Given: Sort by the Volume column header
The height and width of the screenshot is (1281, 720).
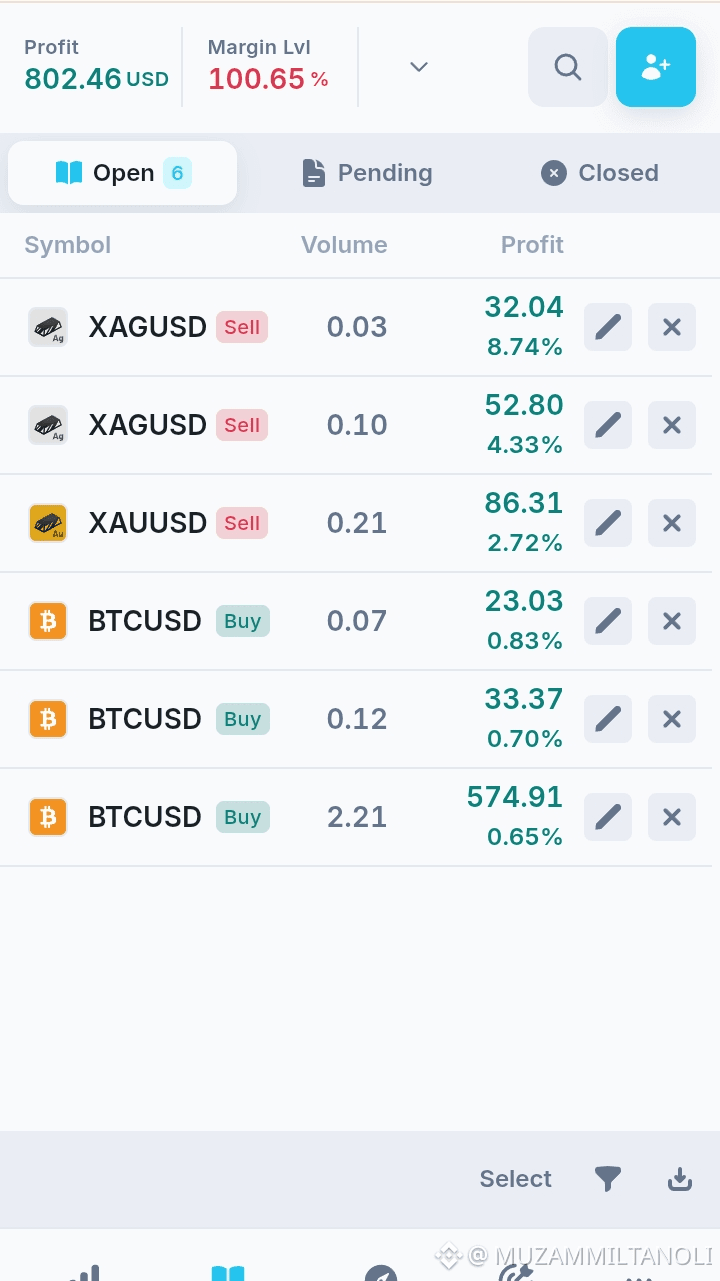Looking at the screenshot, I should (x=344, y=245).
